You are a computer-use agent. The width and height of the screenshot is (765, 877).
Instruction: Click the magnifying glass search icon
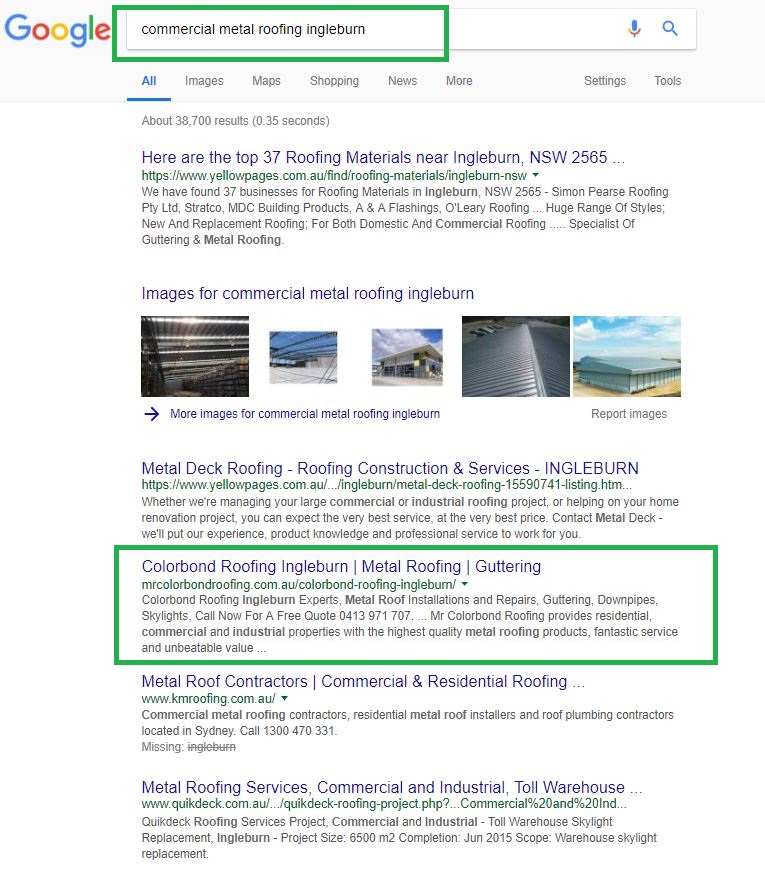(670, 28)
